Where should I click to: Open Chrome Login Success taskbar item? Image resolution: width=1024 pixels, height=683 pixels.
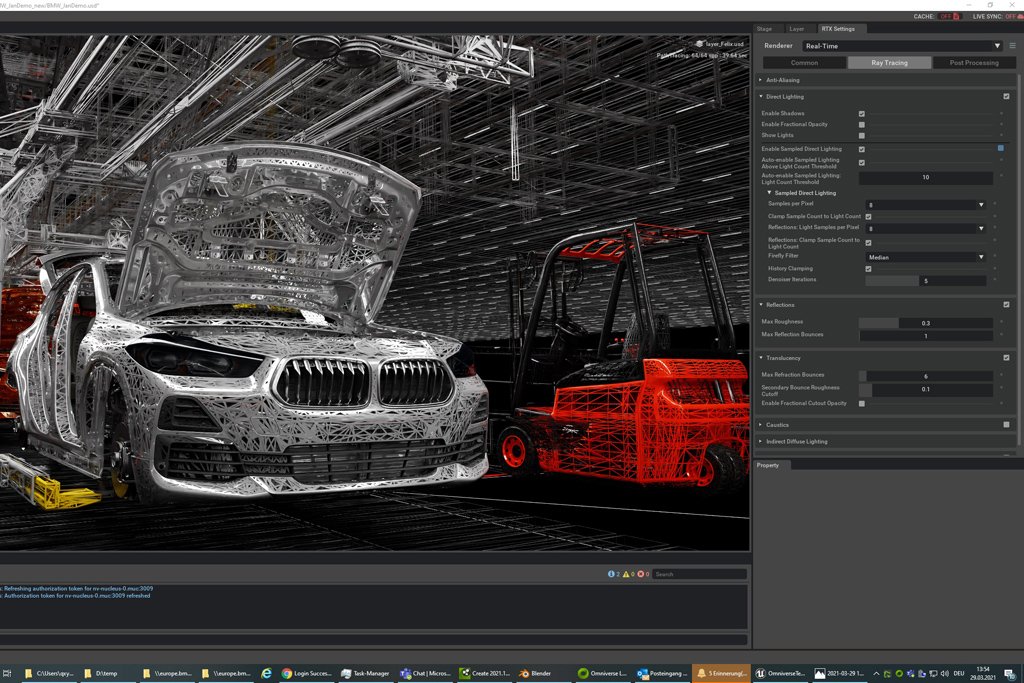coord(306,673)
